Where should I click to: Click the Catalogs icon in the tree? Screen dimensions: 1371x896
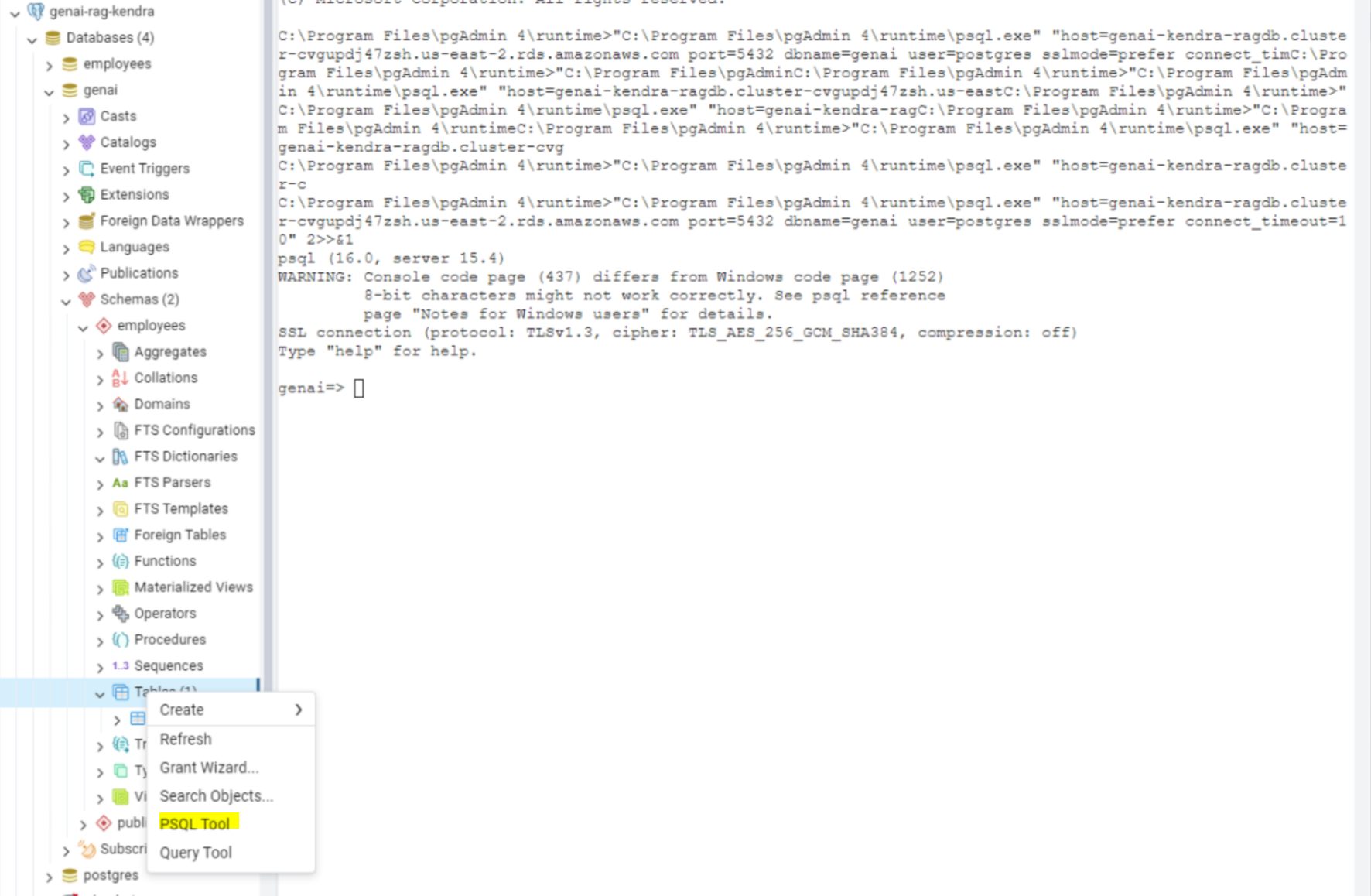[x=85, y=142]
